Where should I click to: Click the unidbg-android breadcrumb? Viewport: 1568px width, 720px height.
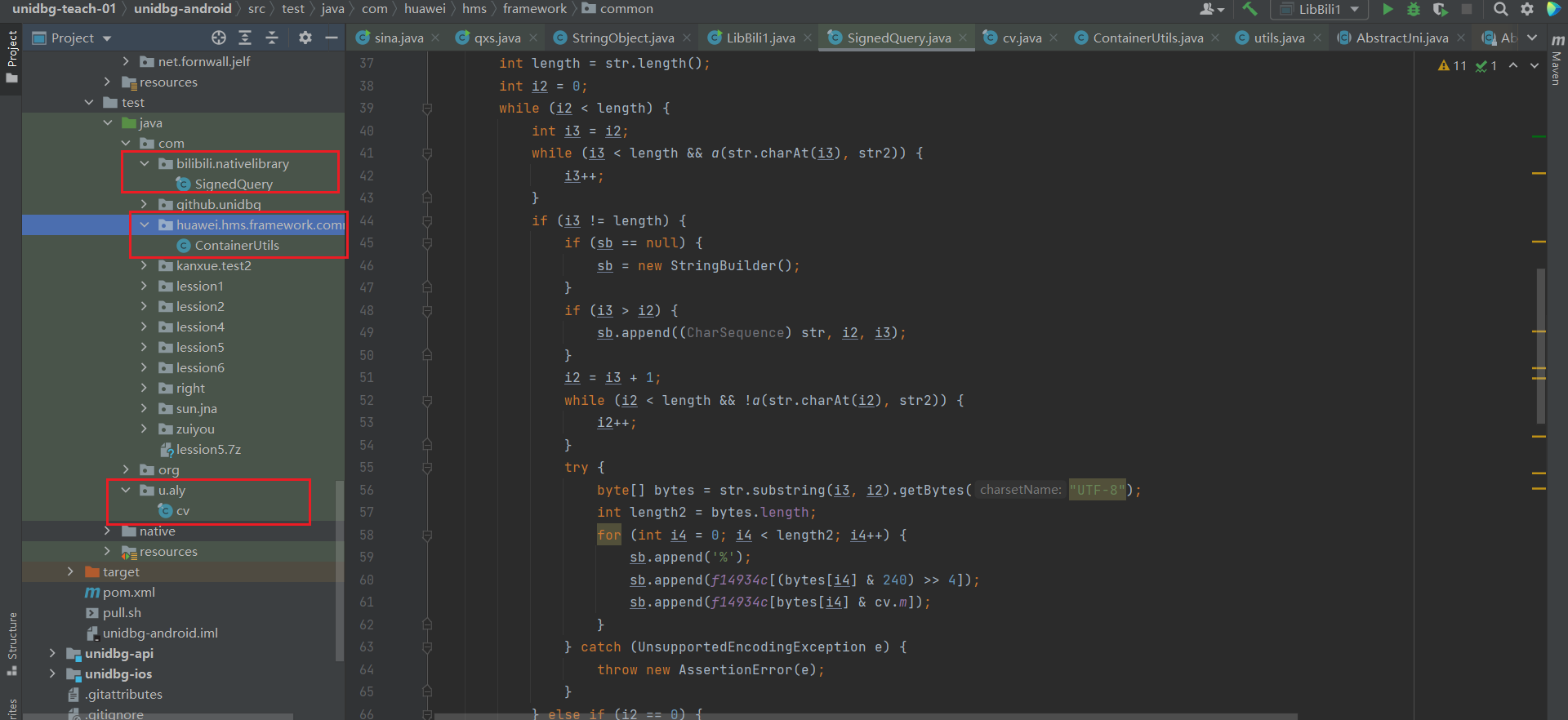[183, 9]
